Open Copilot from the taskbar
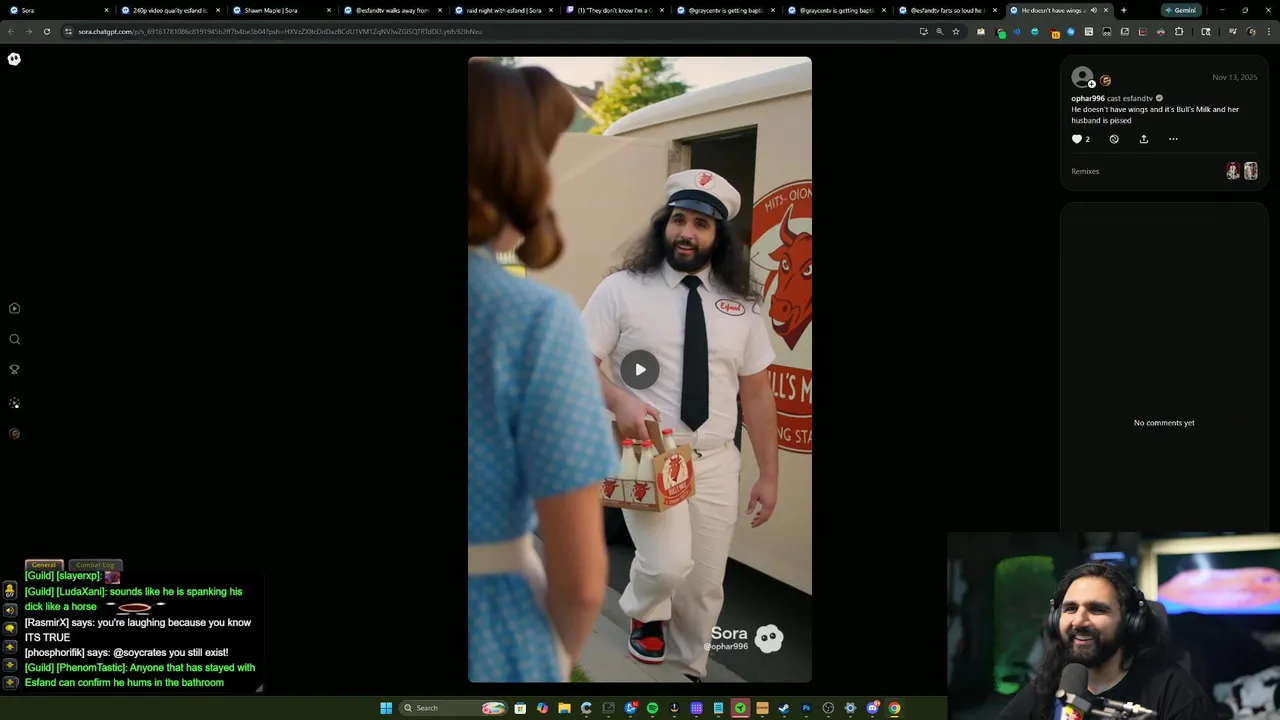Viewport: 1280px width, 720px height. coord(542,708)
